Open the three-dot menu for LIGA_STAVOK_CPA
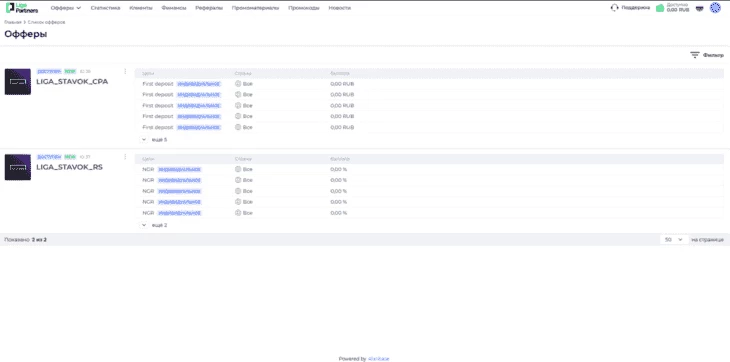The width and height of the screenshot is (730, 362). 125,71
